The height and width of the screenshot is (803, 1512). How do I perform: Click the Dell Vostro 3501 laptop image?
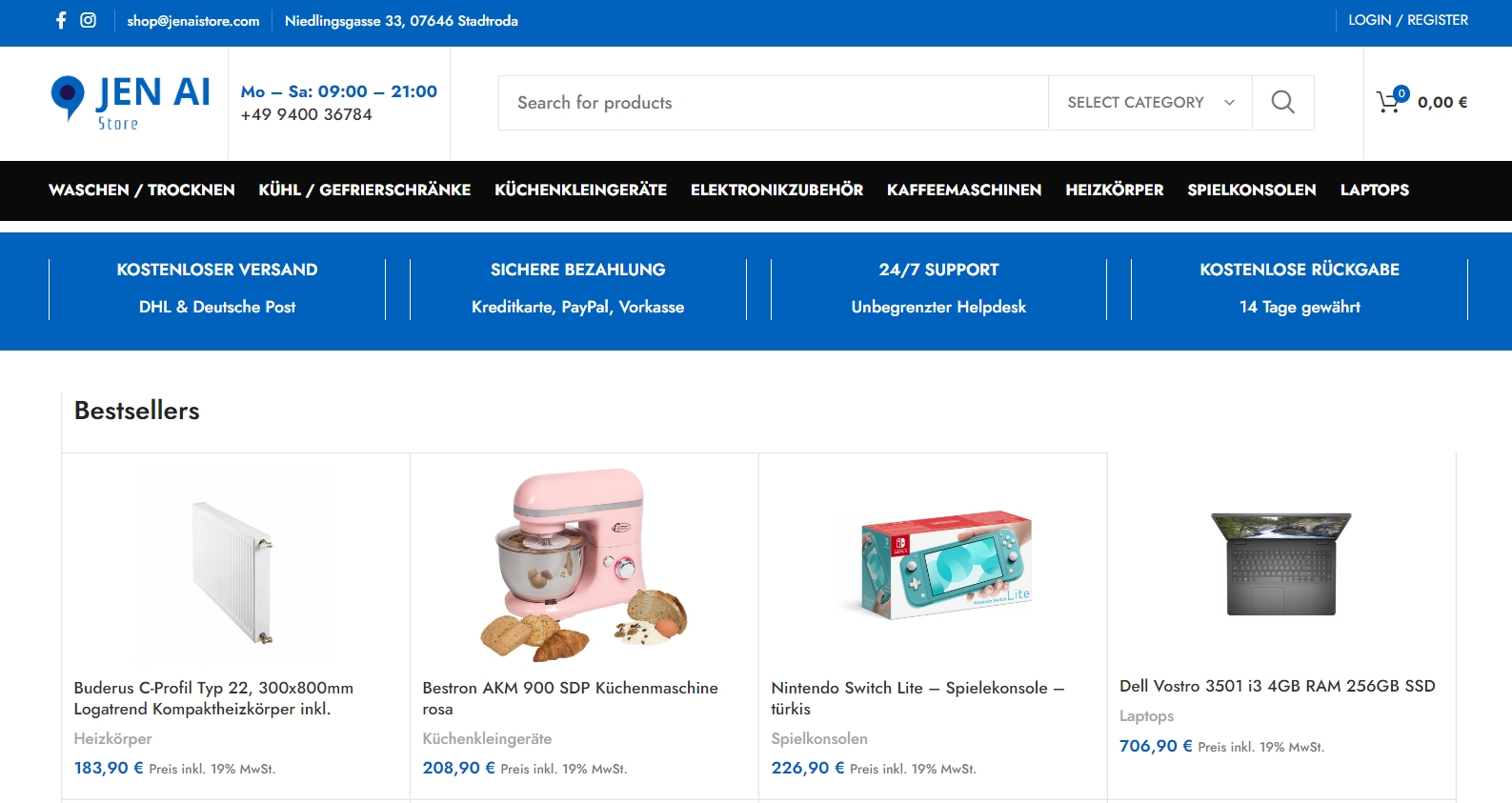(1280, 564)
